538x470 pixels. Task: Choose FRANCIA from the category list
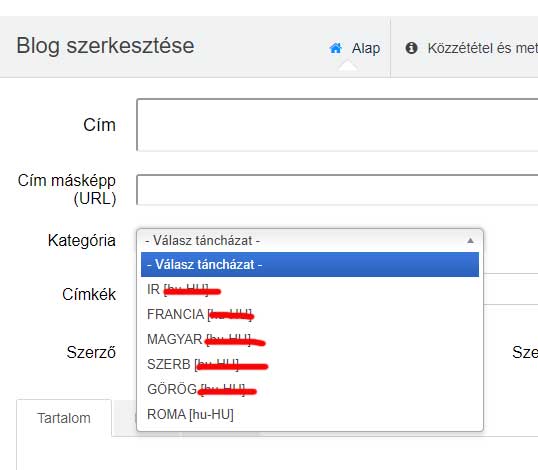pyautogui.click(x=310, y=314)
